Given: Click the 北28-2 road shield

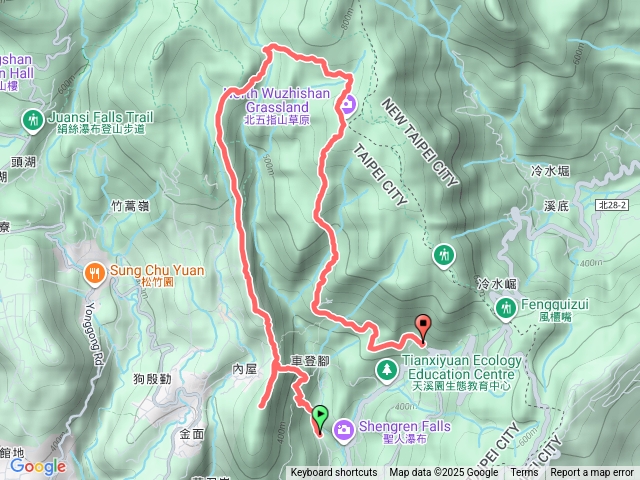Looking at the screenshot, I should (612, 205).
